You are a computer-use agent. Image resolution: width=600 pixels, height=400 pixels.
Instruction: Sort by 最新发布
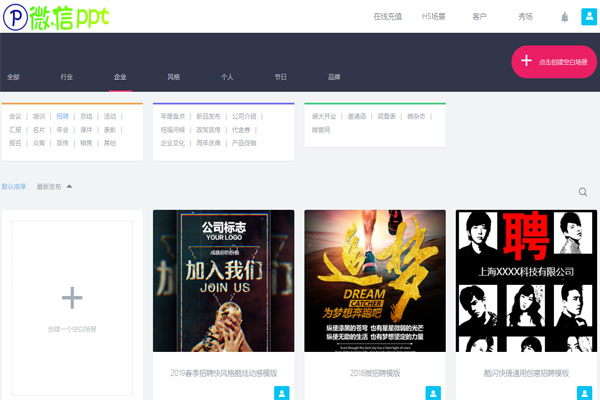[x=49, y=187]
